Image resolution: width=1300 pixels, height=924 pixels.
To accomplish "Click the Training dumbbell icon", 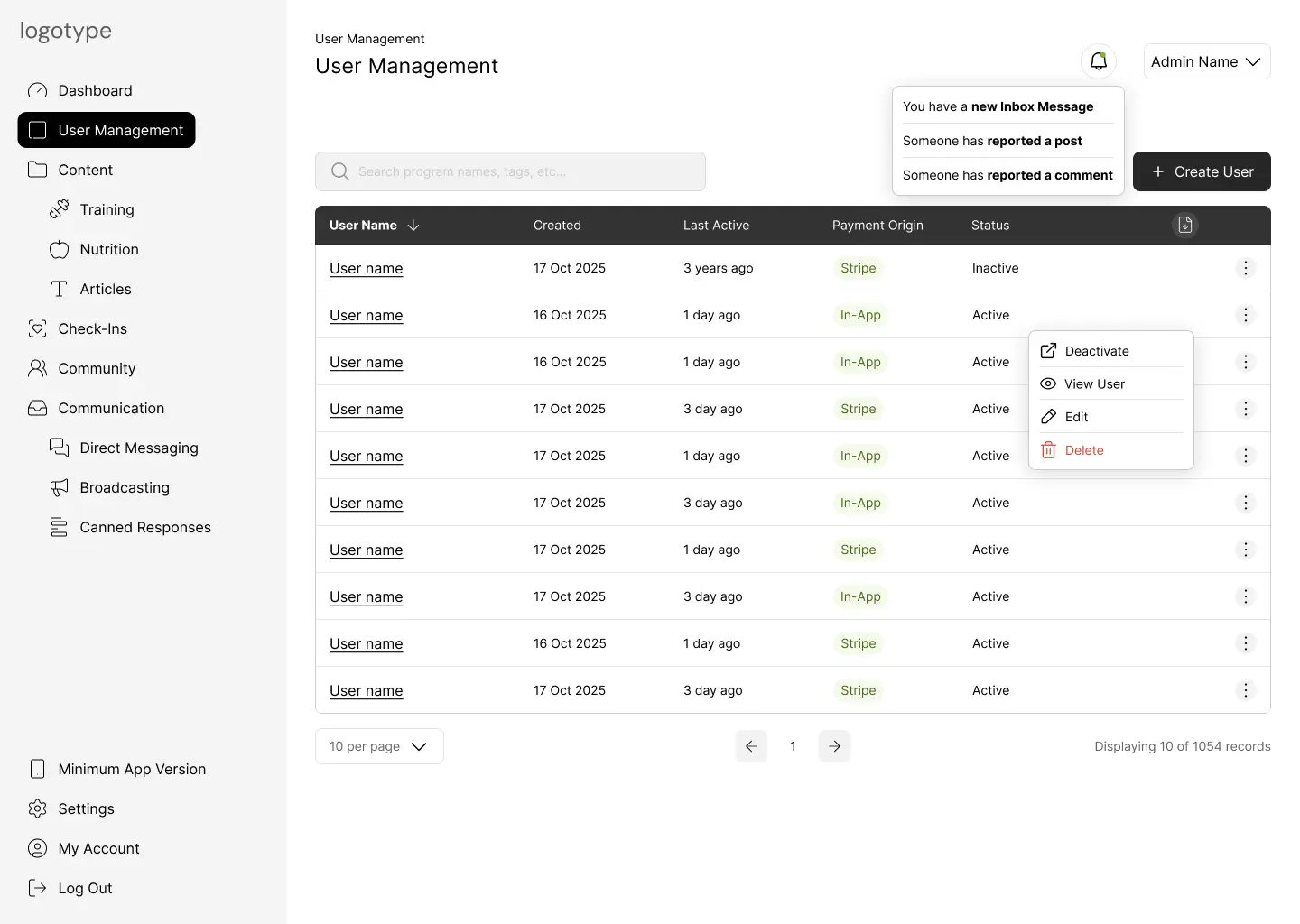I will 59,209.
